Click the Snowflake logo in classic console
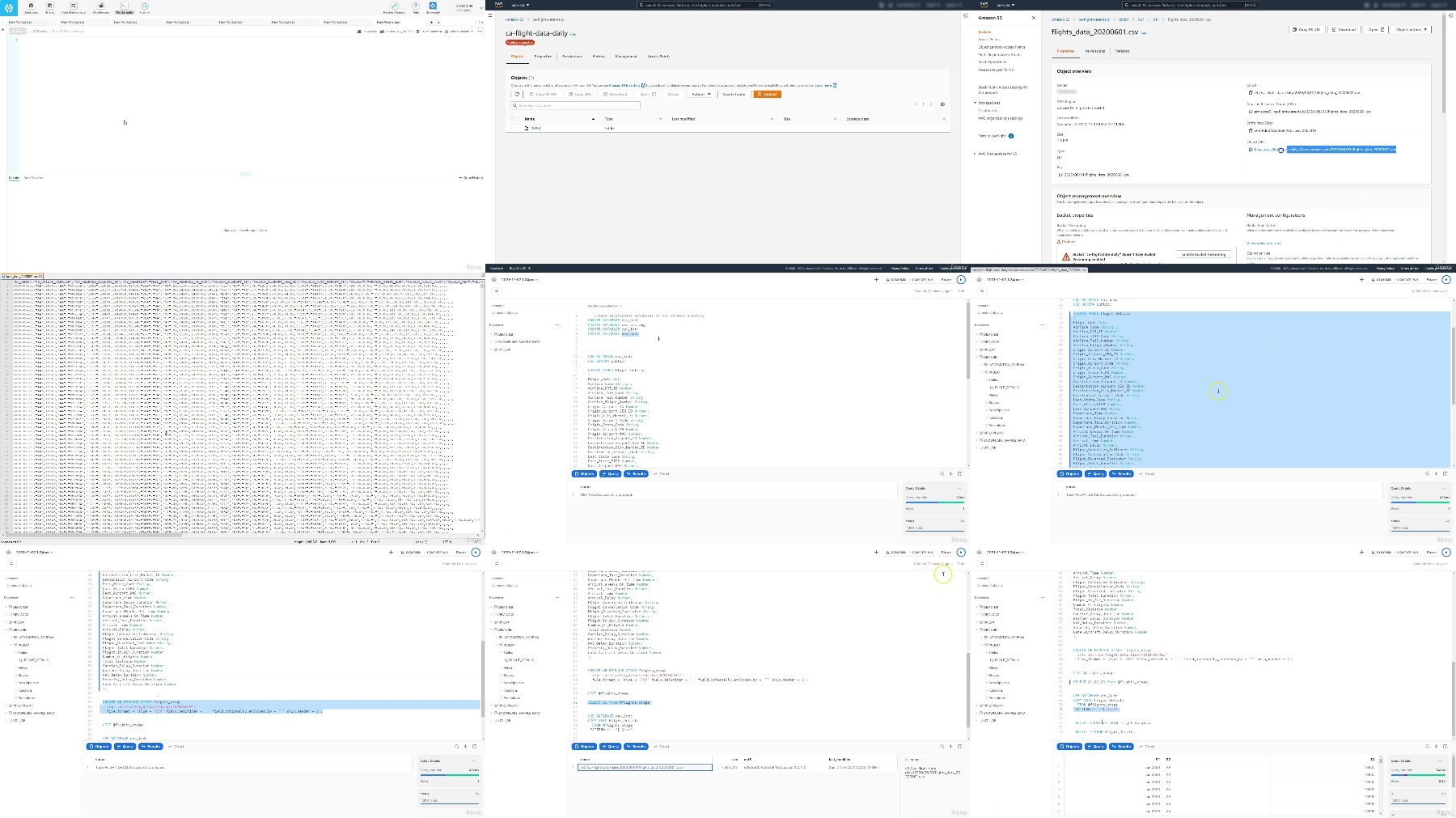Viewport: 1456px width, 818px height. tap(9, 8)
